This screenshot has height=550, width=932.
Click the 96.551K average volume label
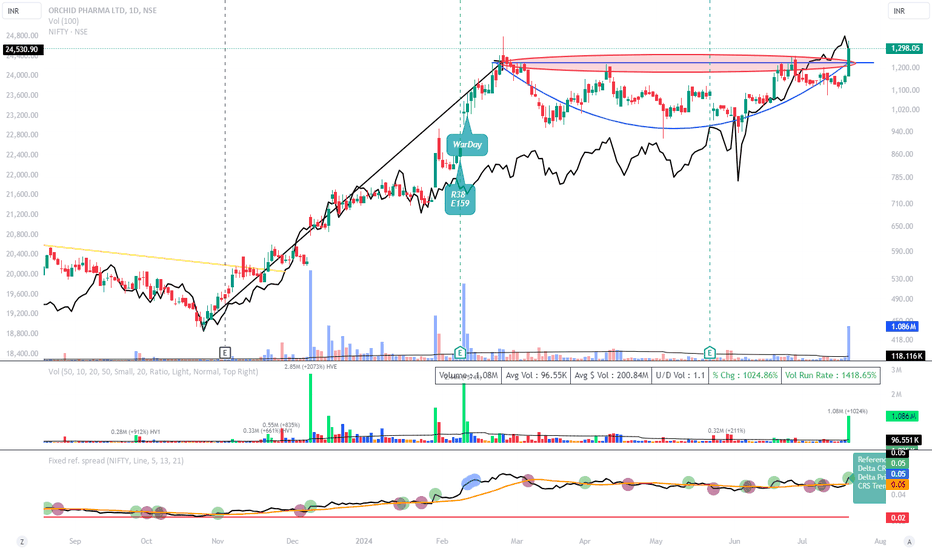904,440
